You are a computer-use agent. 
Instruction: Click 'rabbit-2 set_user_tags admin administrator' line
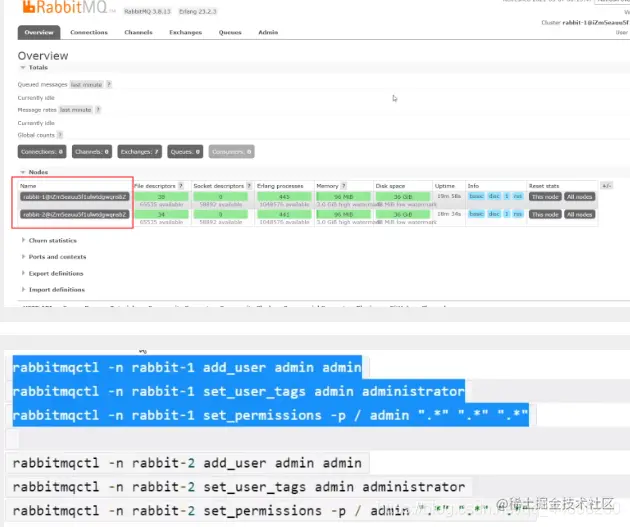pos(239,487)
